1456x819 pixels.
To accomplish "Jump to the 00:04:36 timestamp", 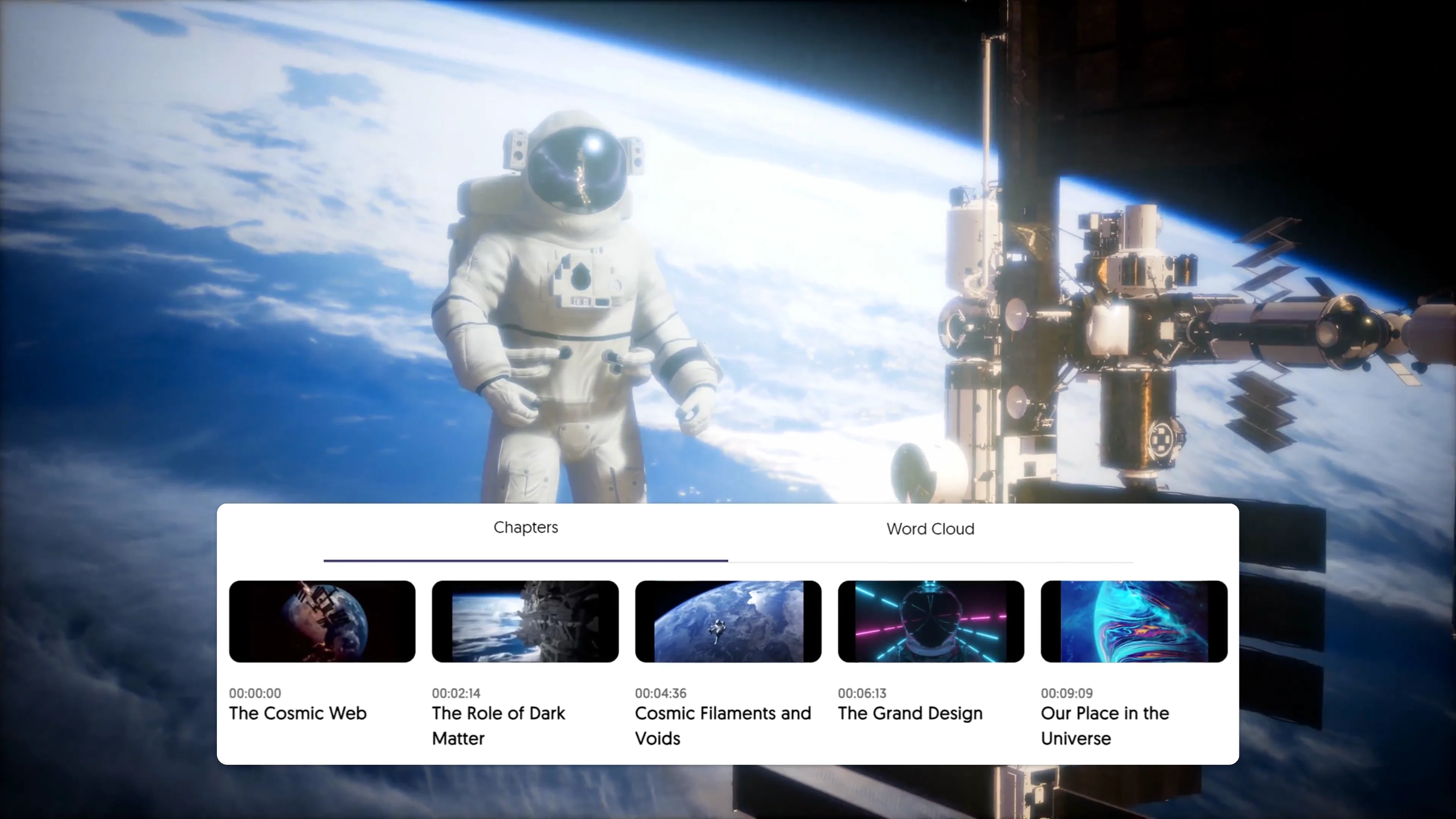I will [661, 693].
